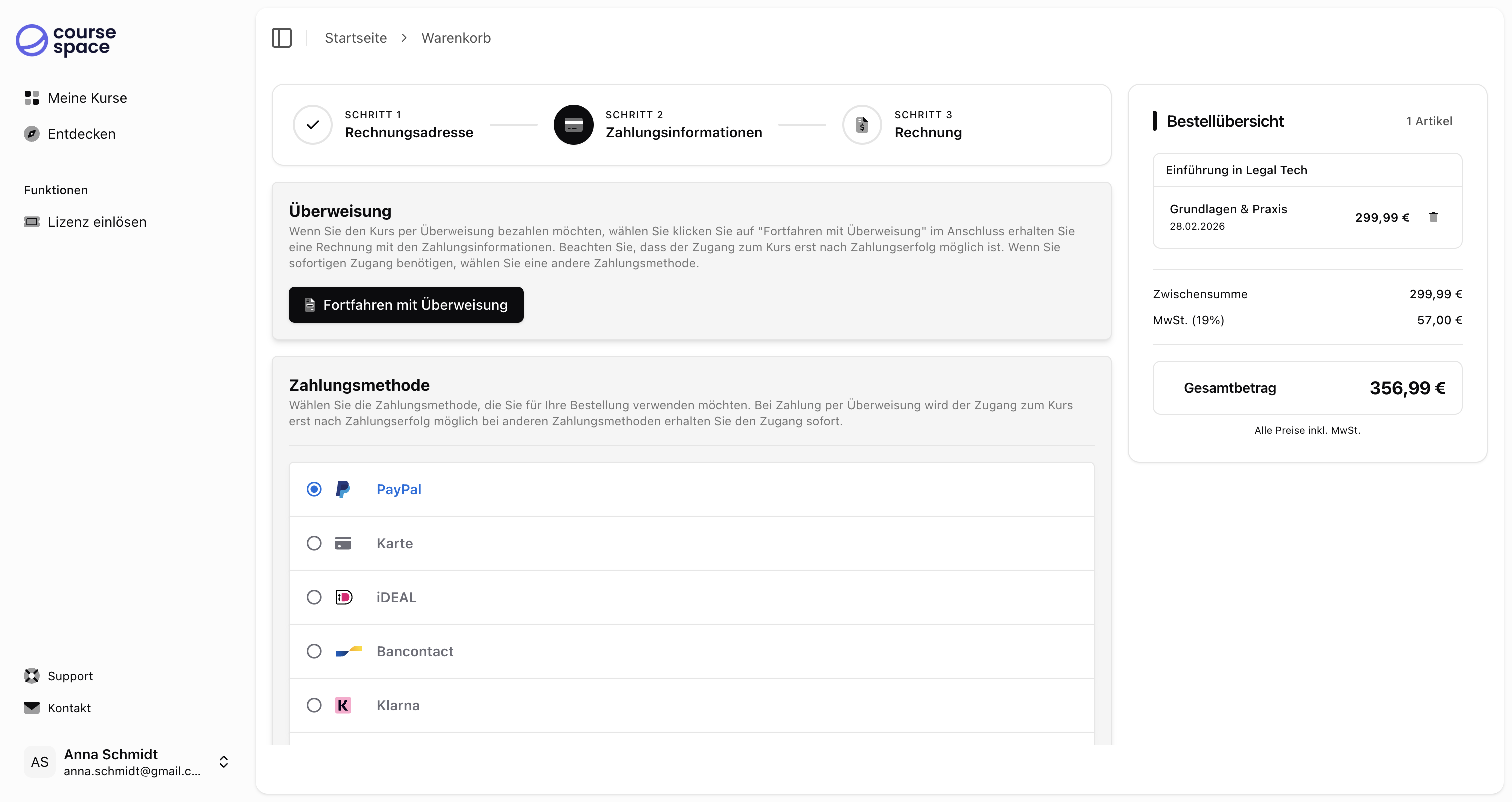Select the Klarna radio button

[314, 705]
